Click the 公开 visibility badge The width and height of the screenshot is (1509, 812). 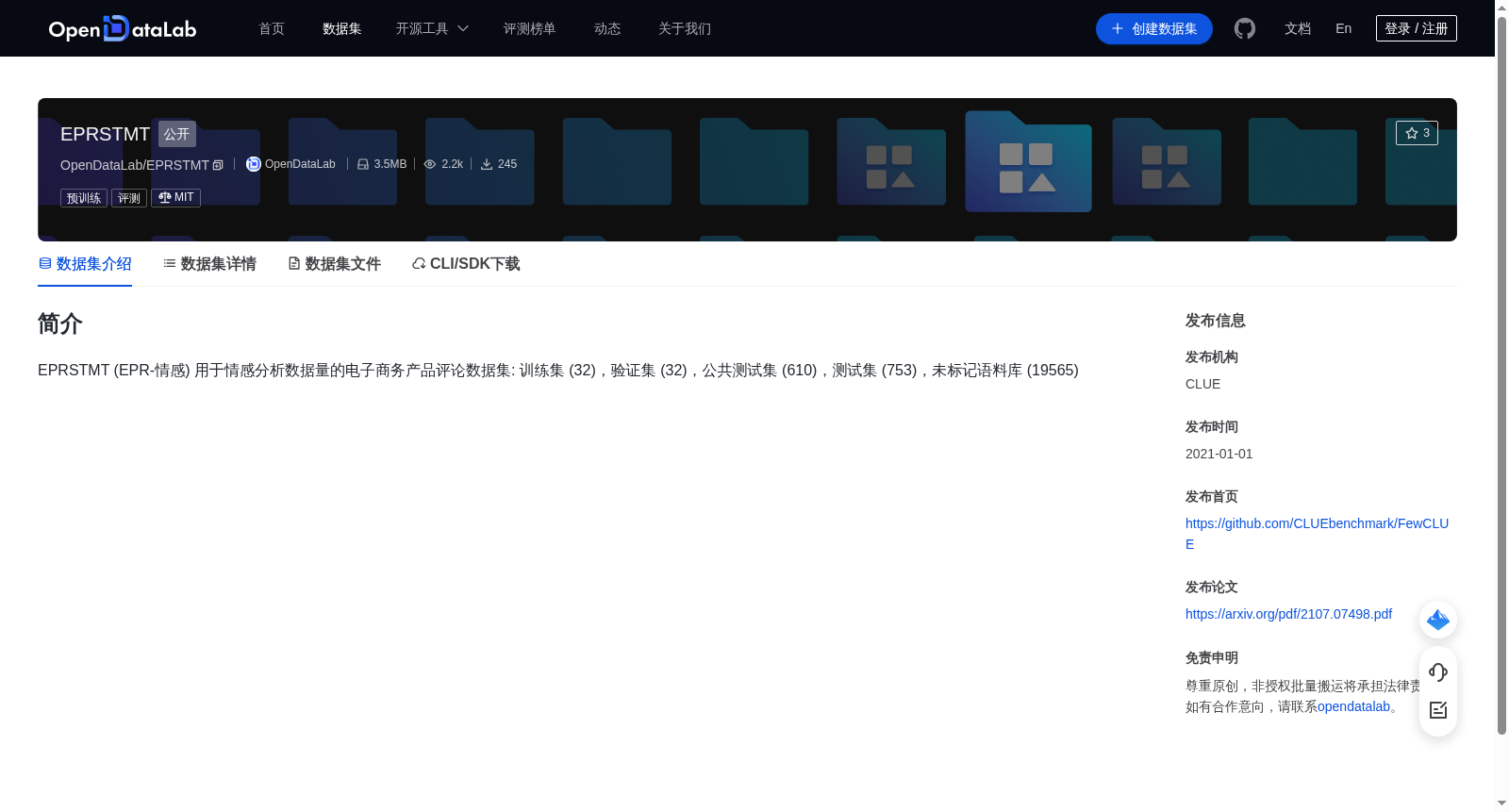click(176, 134)
